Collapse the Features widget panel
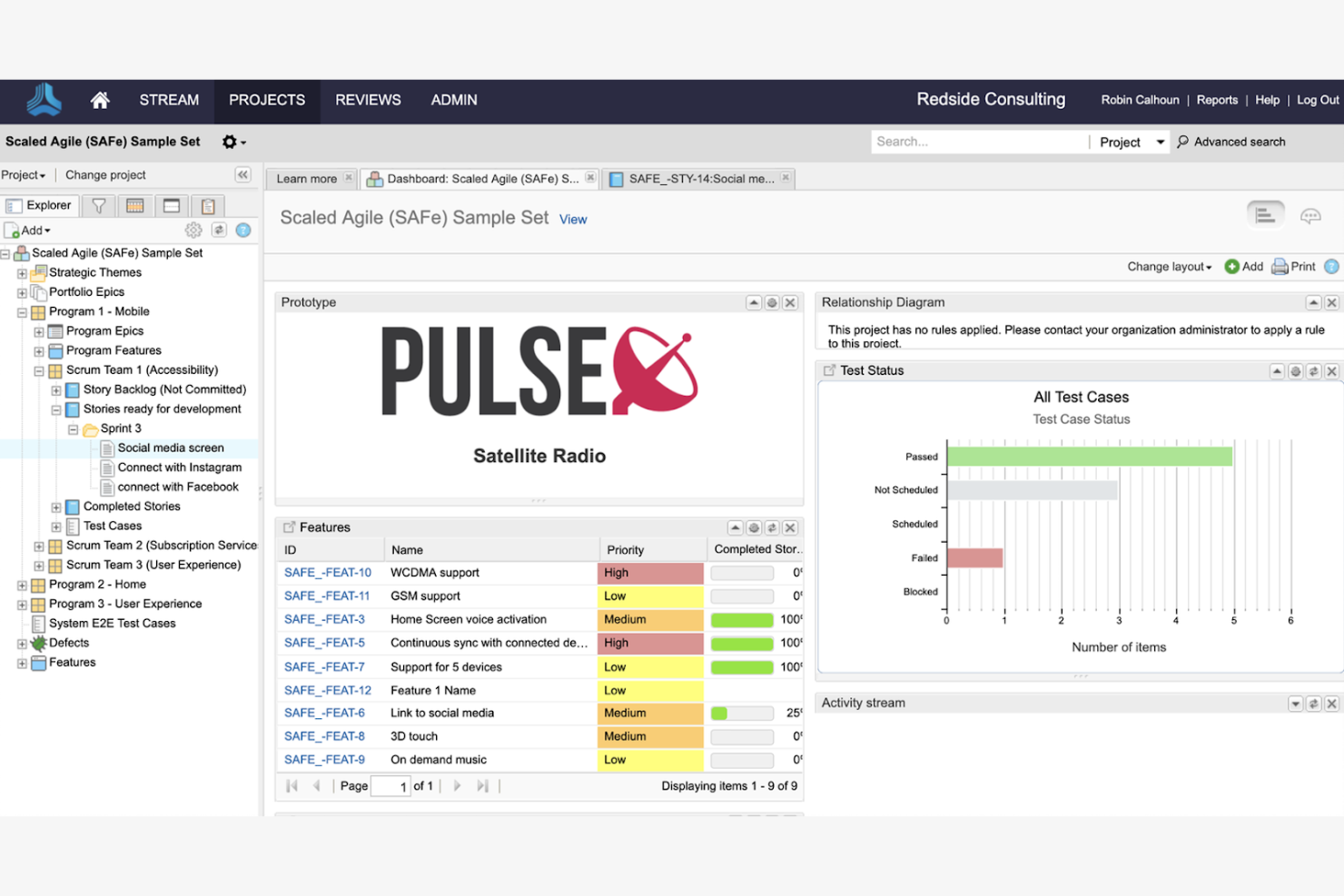This screenshot has height=896, width=1344. tap(736, 528)
